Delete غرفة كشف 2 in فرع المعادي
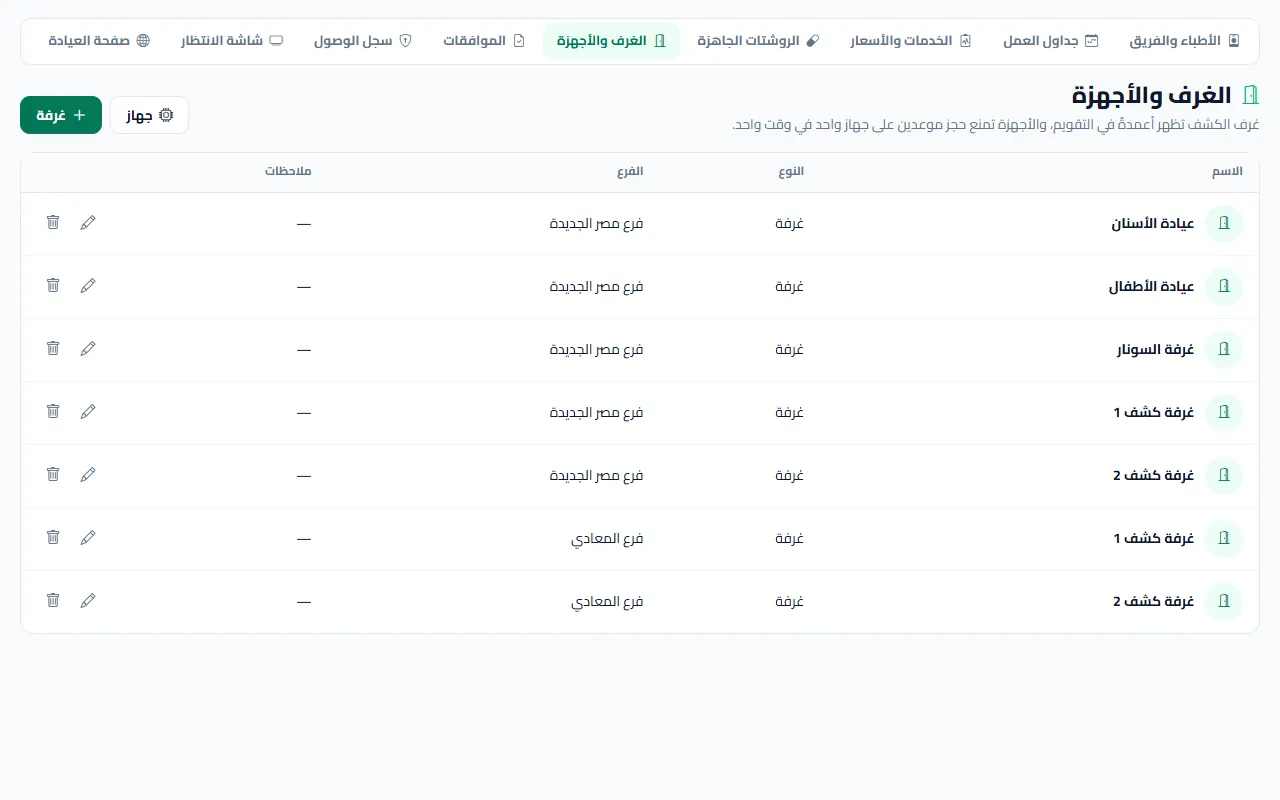 click(x=53, y=600)
